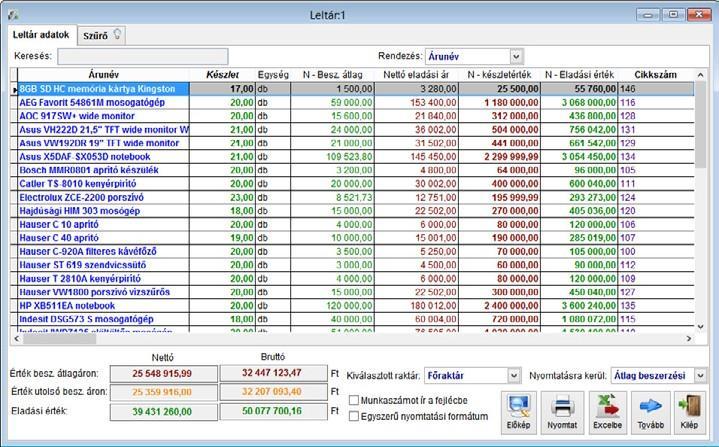Click the lightbulb icon on Szűrő tab
The image size is (719, 447).
click(117, 34)
